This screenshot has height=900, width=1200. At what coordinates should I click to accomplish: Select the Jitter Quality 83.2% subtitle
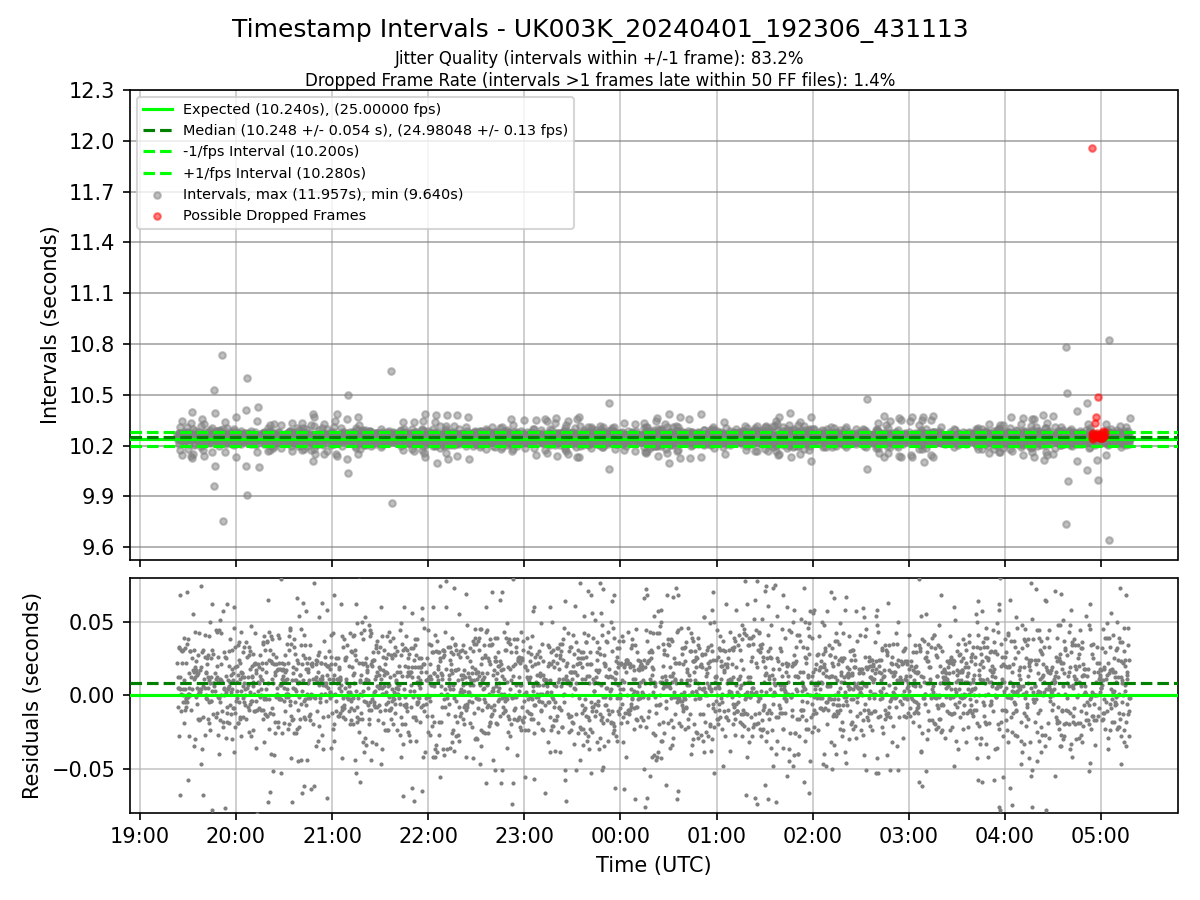(599, 59)
